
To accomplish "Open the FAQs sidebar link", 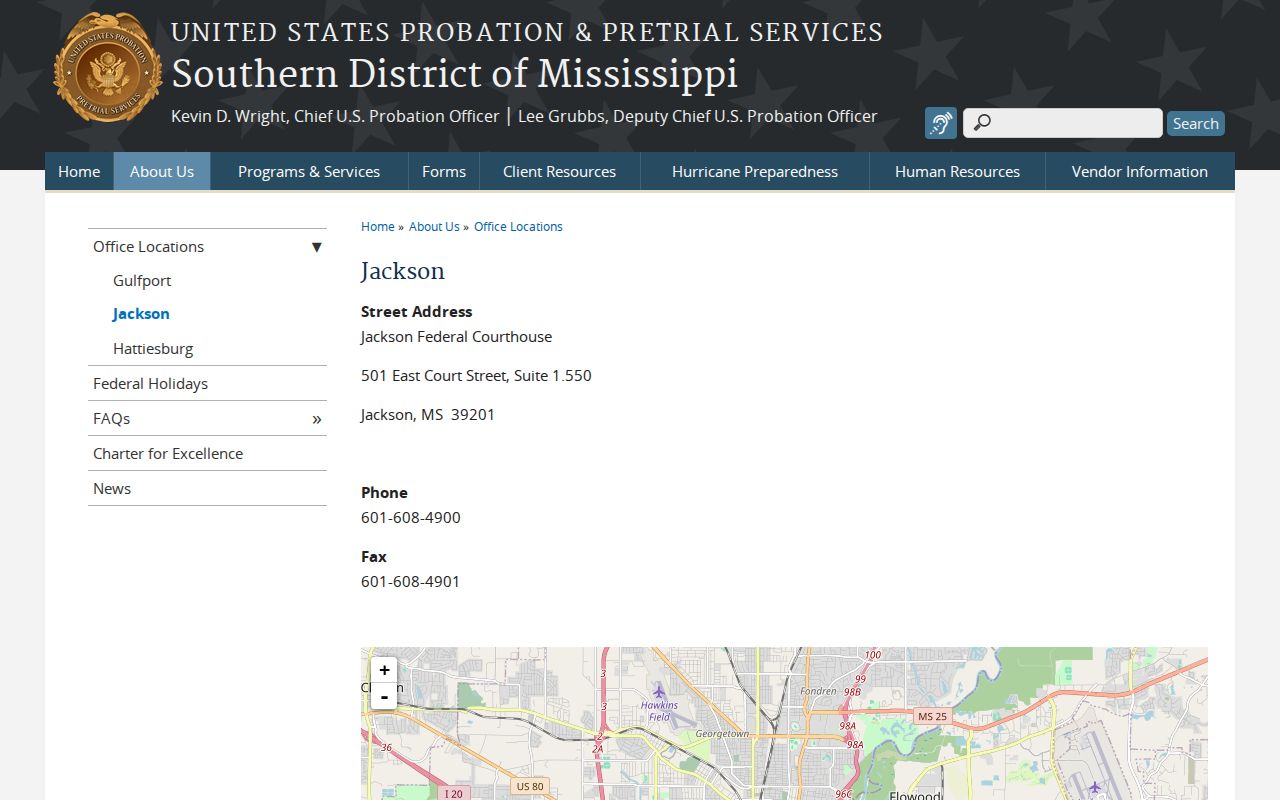I will click(111, 419).
